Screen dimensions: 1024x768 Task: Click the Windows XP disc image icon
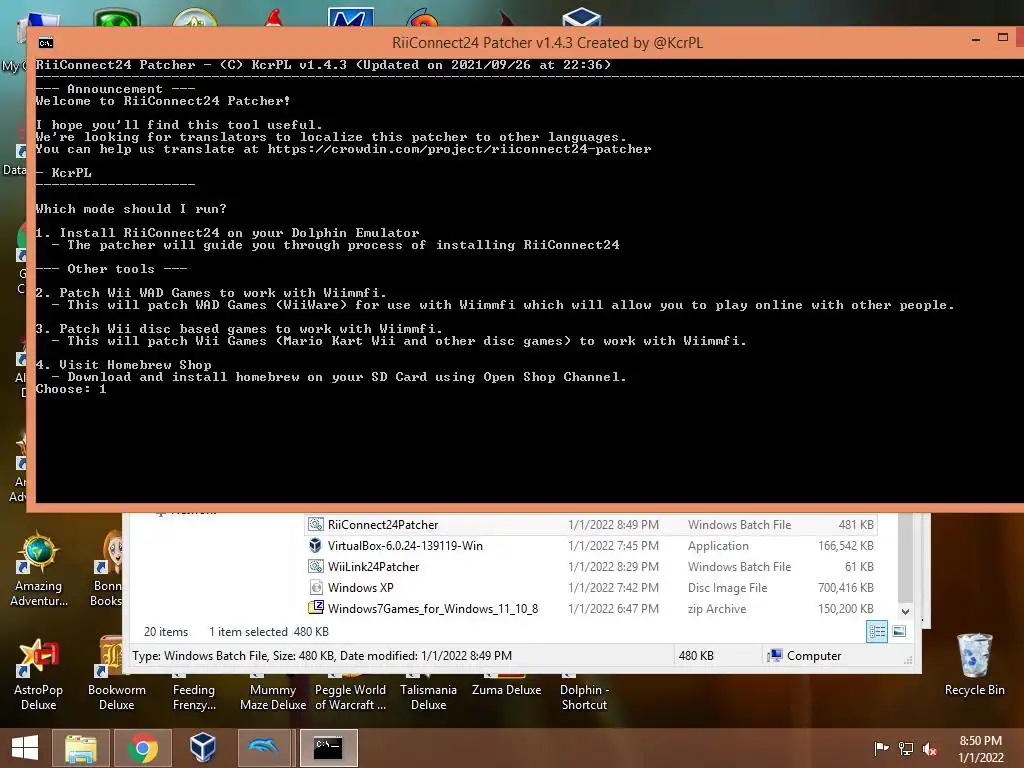tap(316, 587)
